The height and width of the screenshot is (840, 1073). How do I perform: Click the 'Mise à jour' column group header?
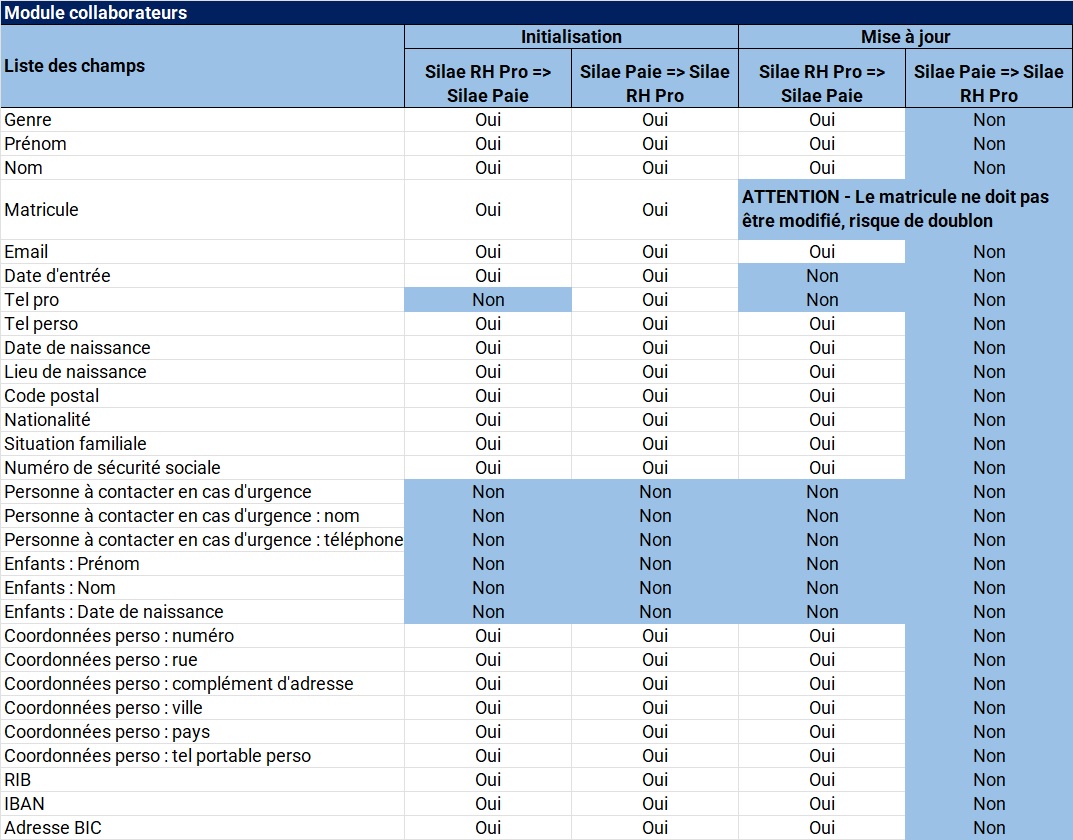[905, 37]
